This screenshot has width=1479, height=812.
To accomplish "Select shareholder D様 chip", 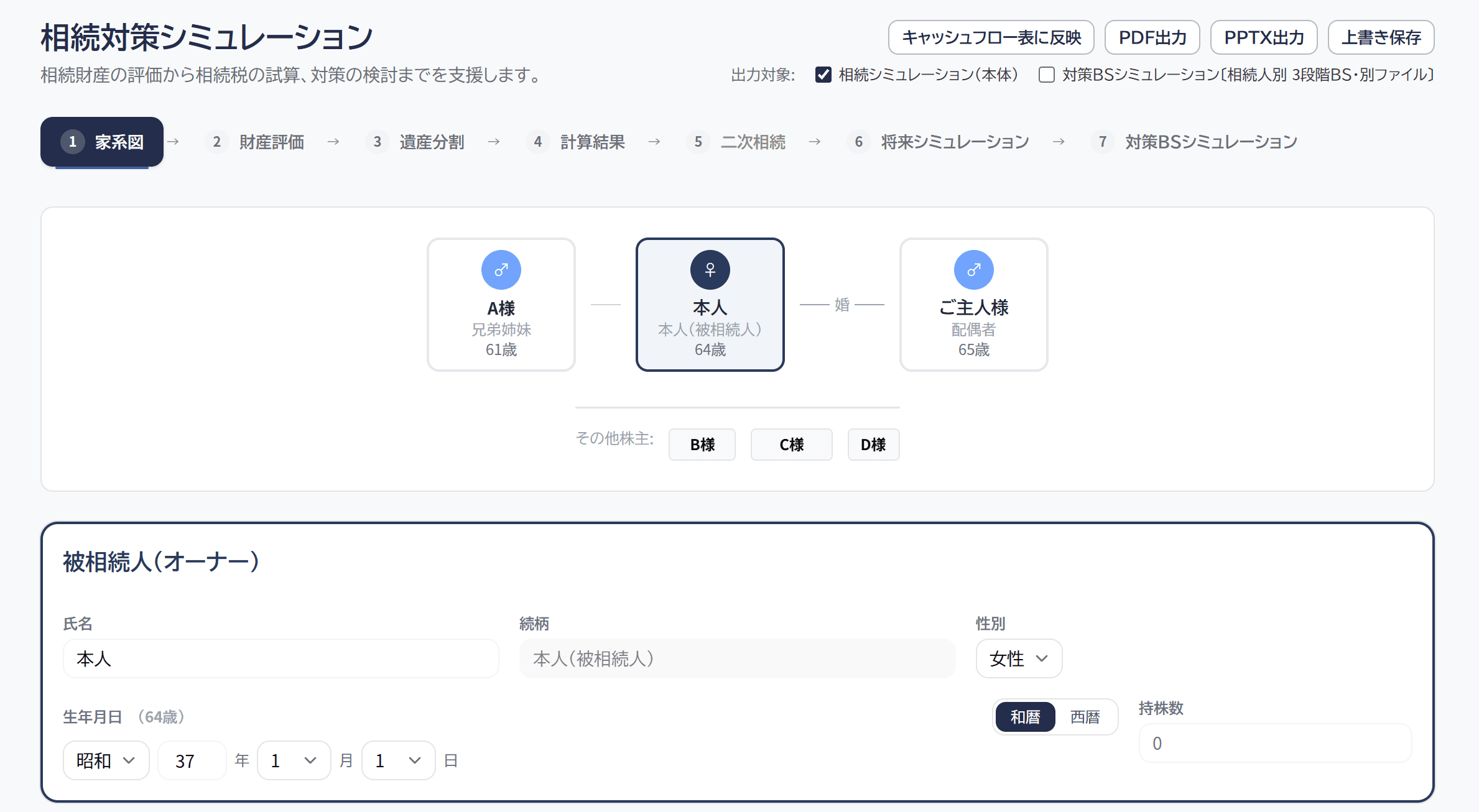I will click(x=873, y=445).
